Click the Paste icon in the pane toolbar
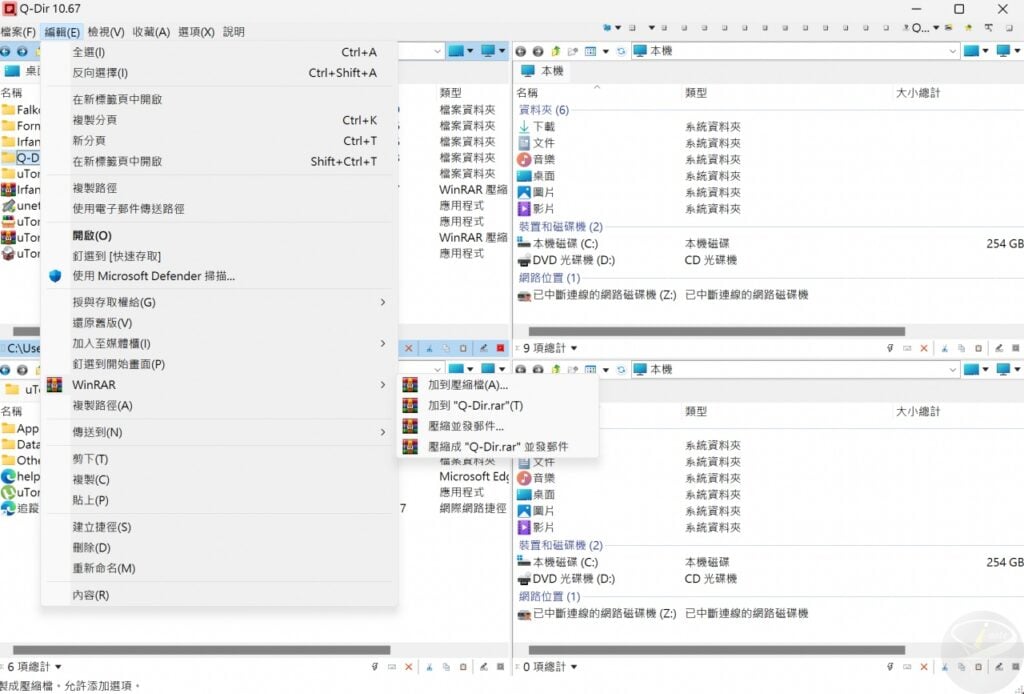1024x694 pixels. pos(464,348)
